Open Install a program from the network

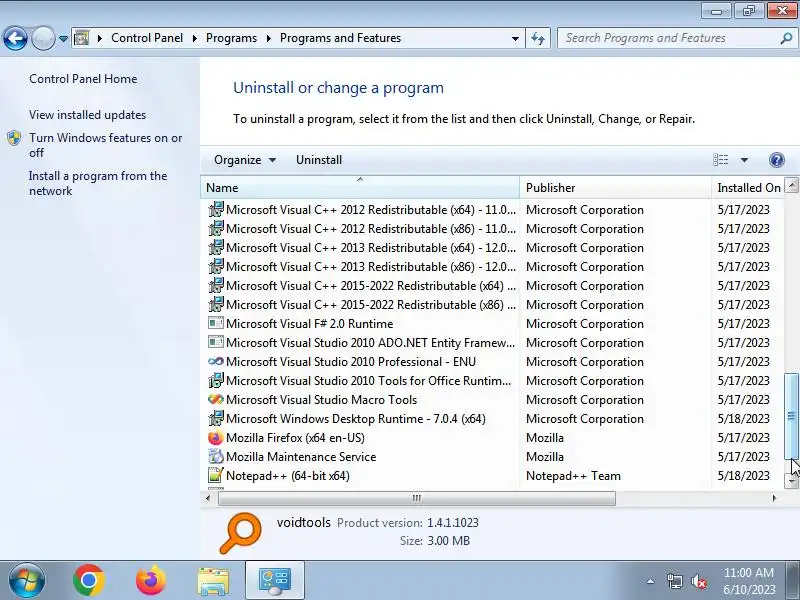point(98,183)
